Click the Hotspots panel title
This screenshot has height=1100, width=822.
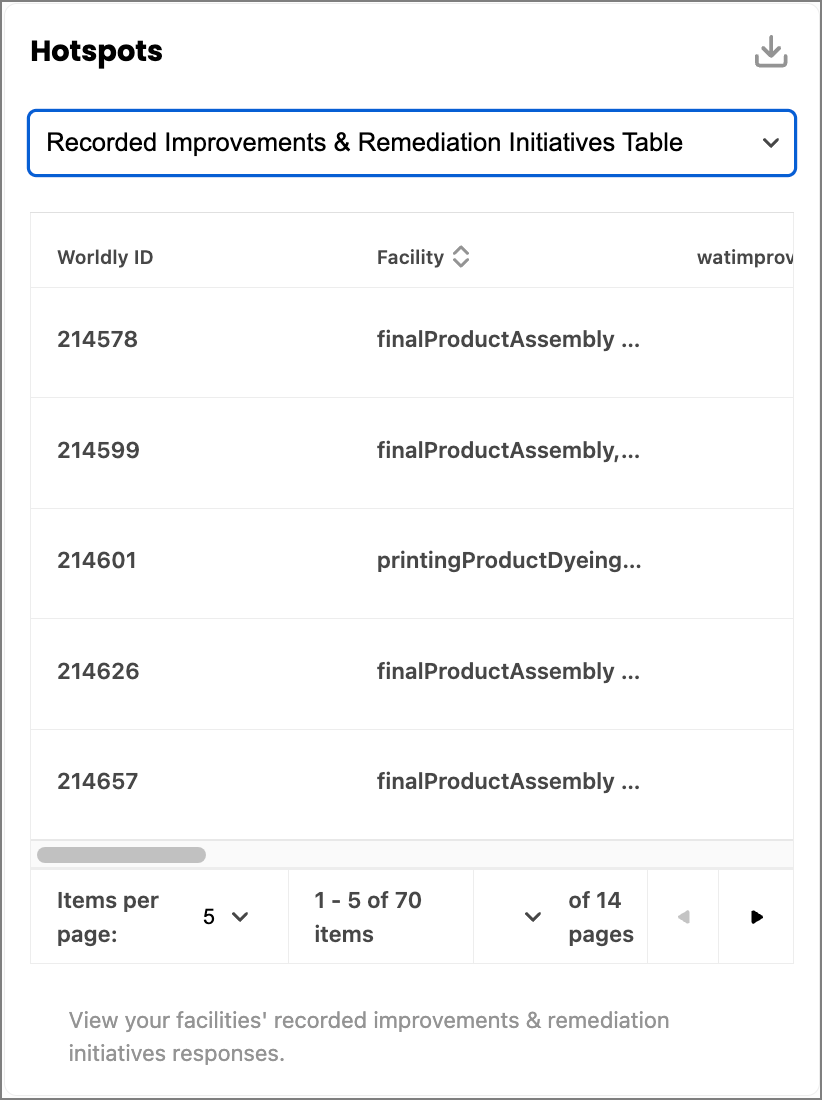click(x=97, y=51)
